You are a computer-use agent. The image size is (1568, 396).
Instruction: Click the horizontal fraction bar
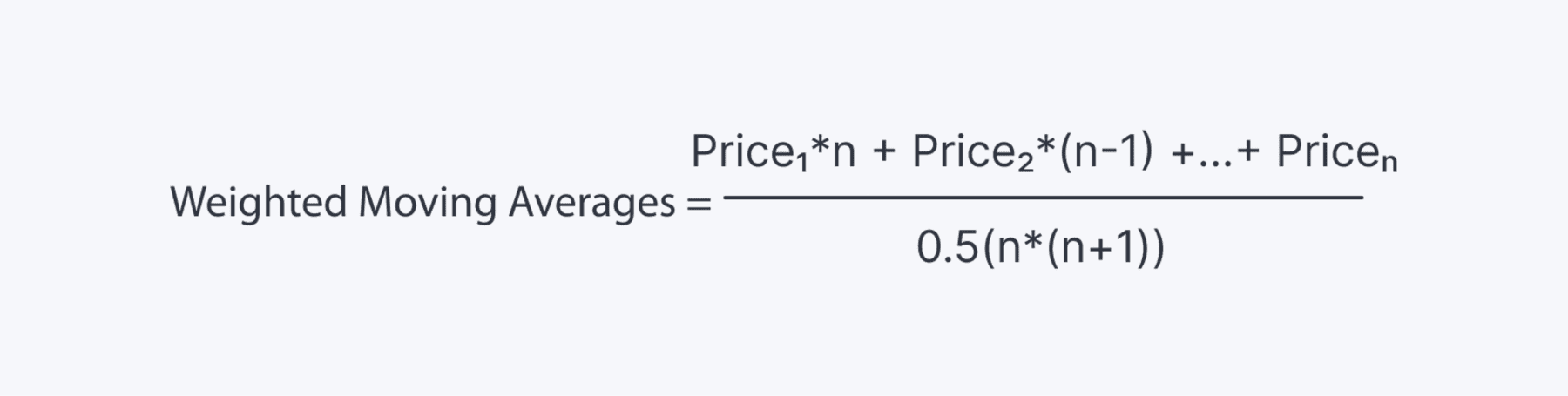coord(1043,198)
